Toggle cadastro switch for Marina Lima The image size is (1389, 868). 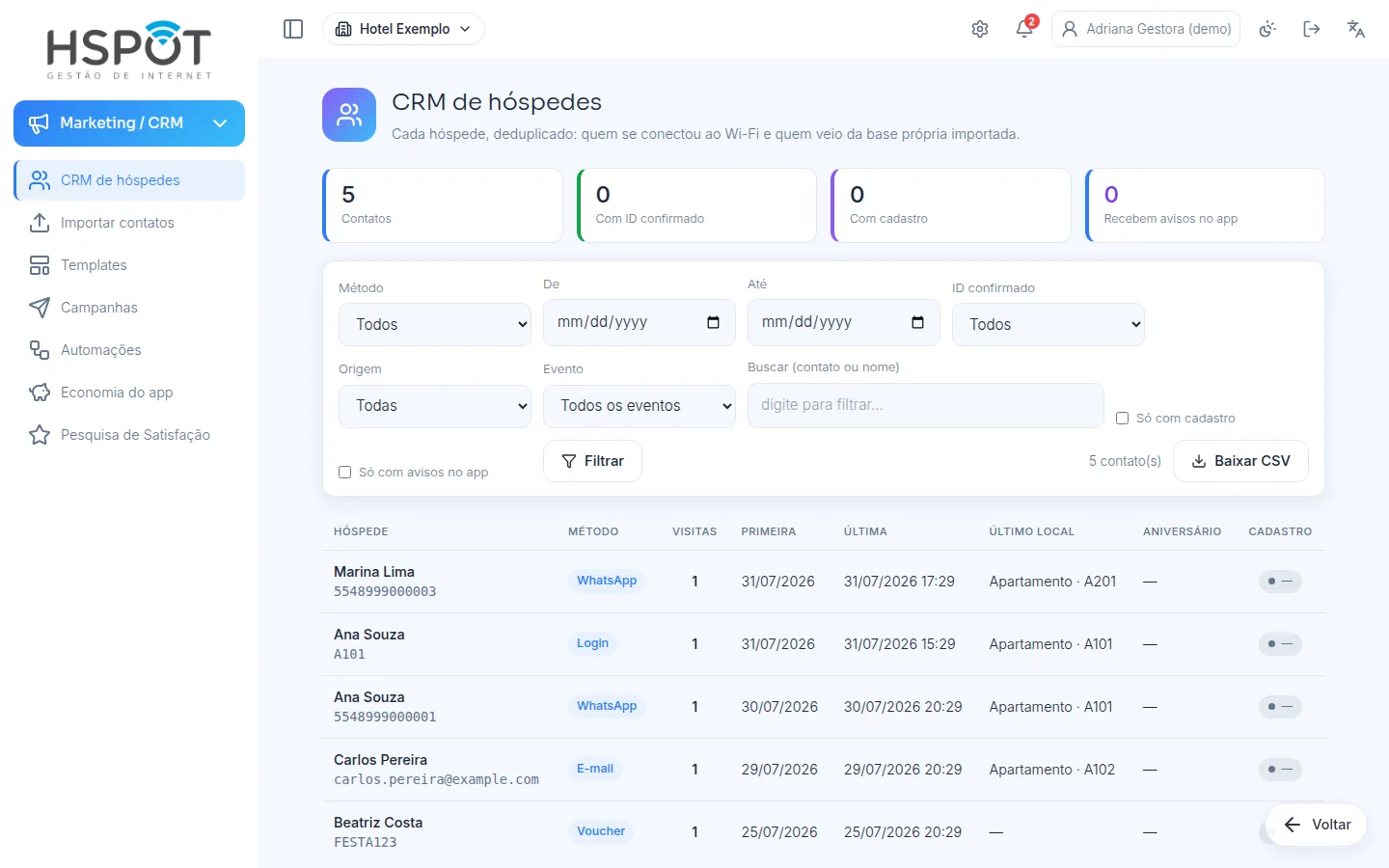[x=1280, y=582]
